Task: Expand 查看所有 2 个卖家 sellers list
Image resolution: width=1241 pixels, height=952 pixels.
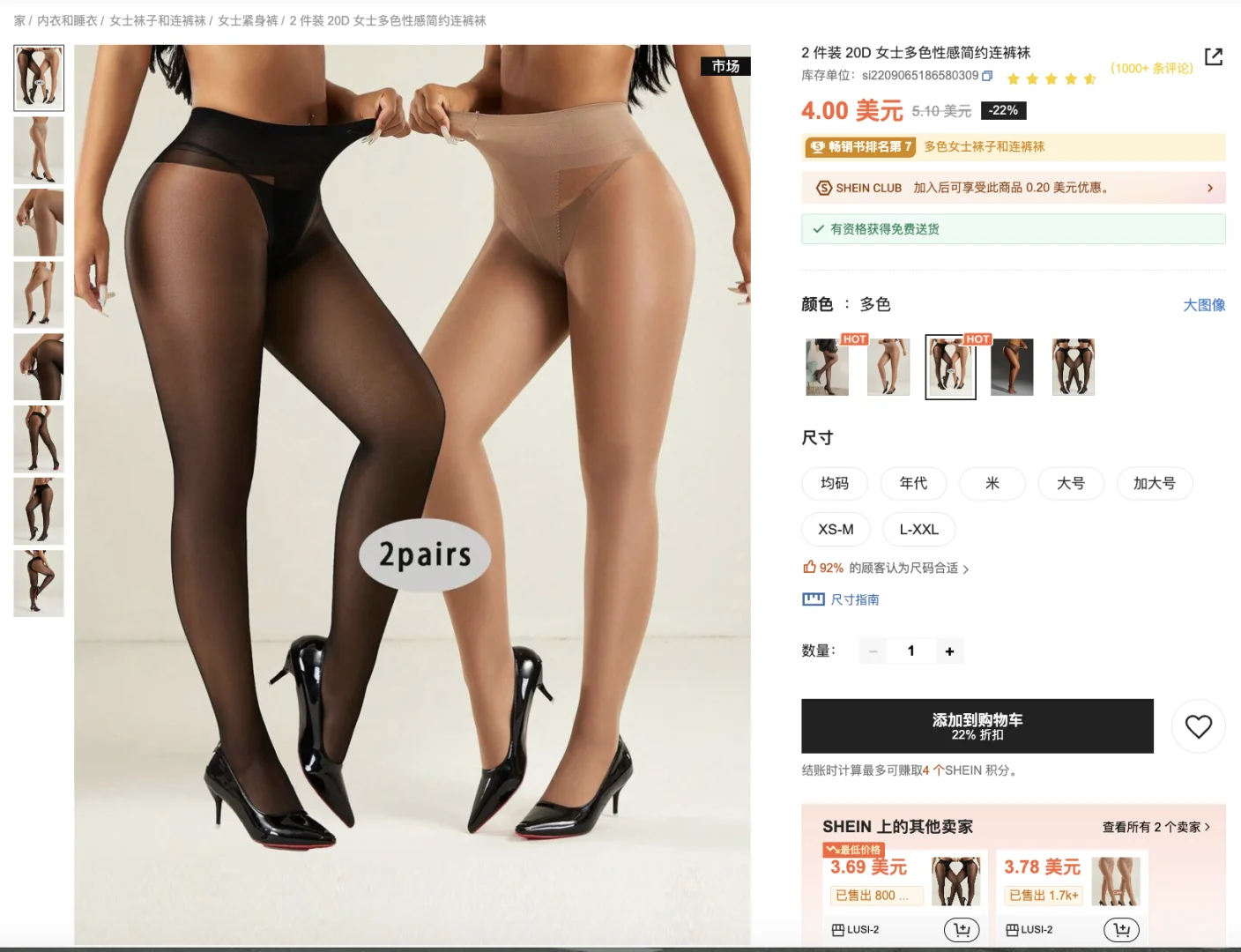Action: click(x=1156, y=827)
